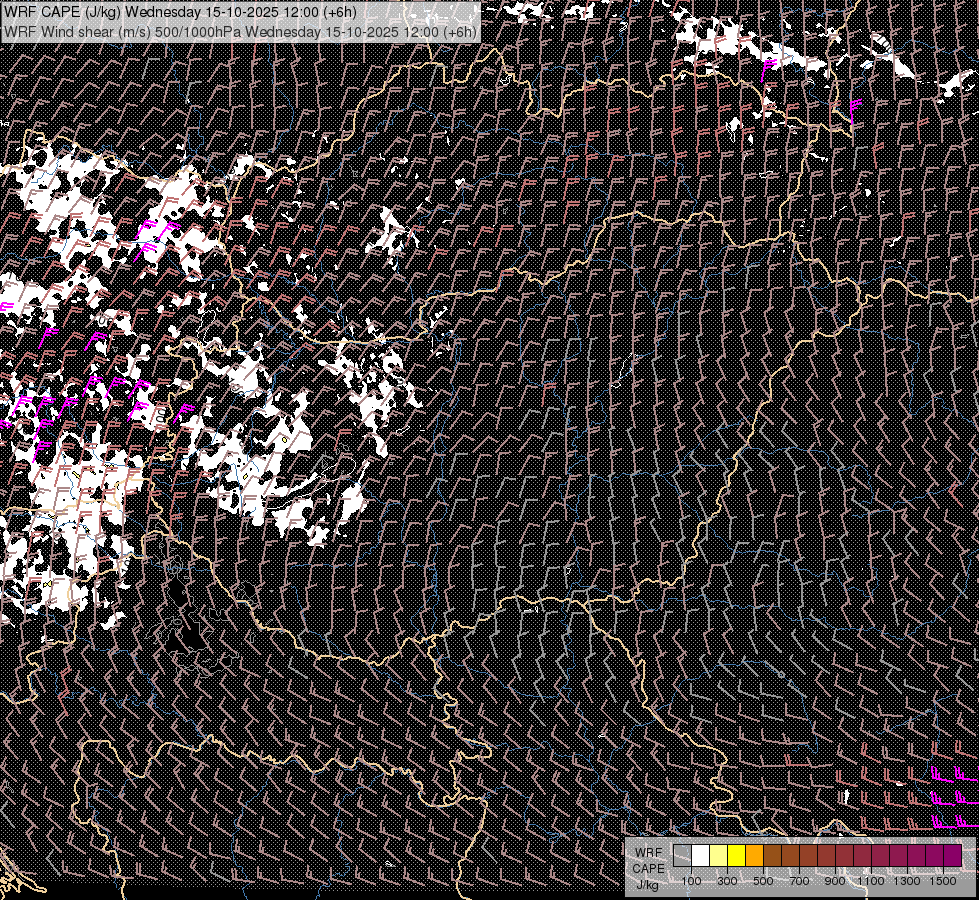Click the white swatch in the CAPE legend
The height and width of the screenshot is (900, 979).
click(x=700, y=856)
